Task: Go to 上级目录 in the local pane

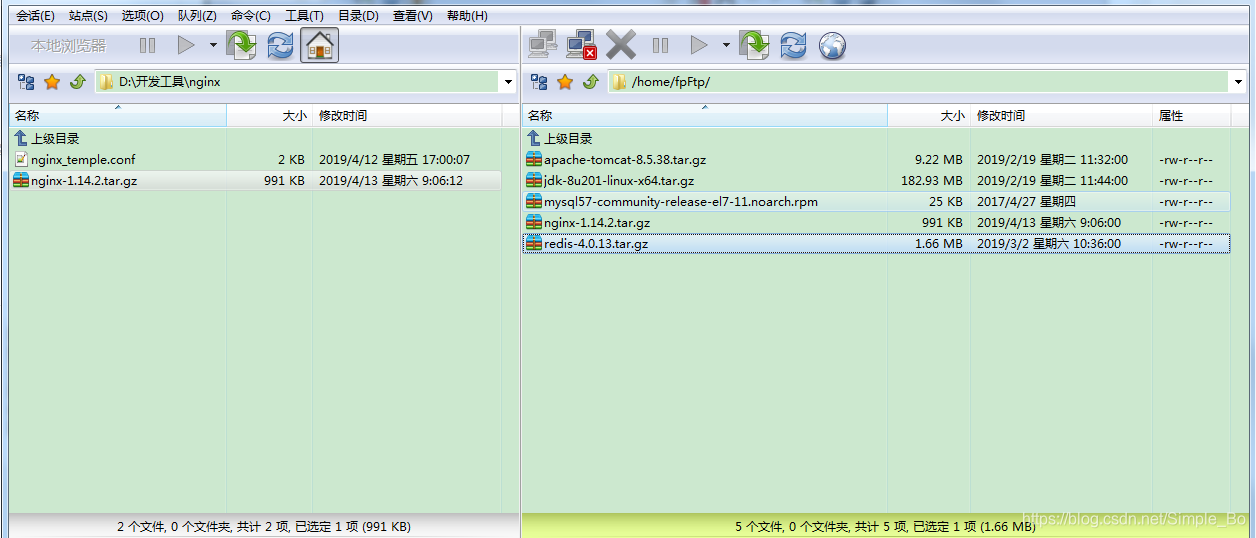Action: tap(55, 139)
